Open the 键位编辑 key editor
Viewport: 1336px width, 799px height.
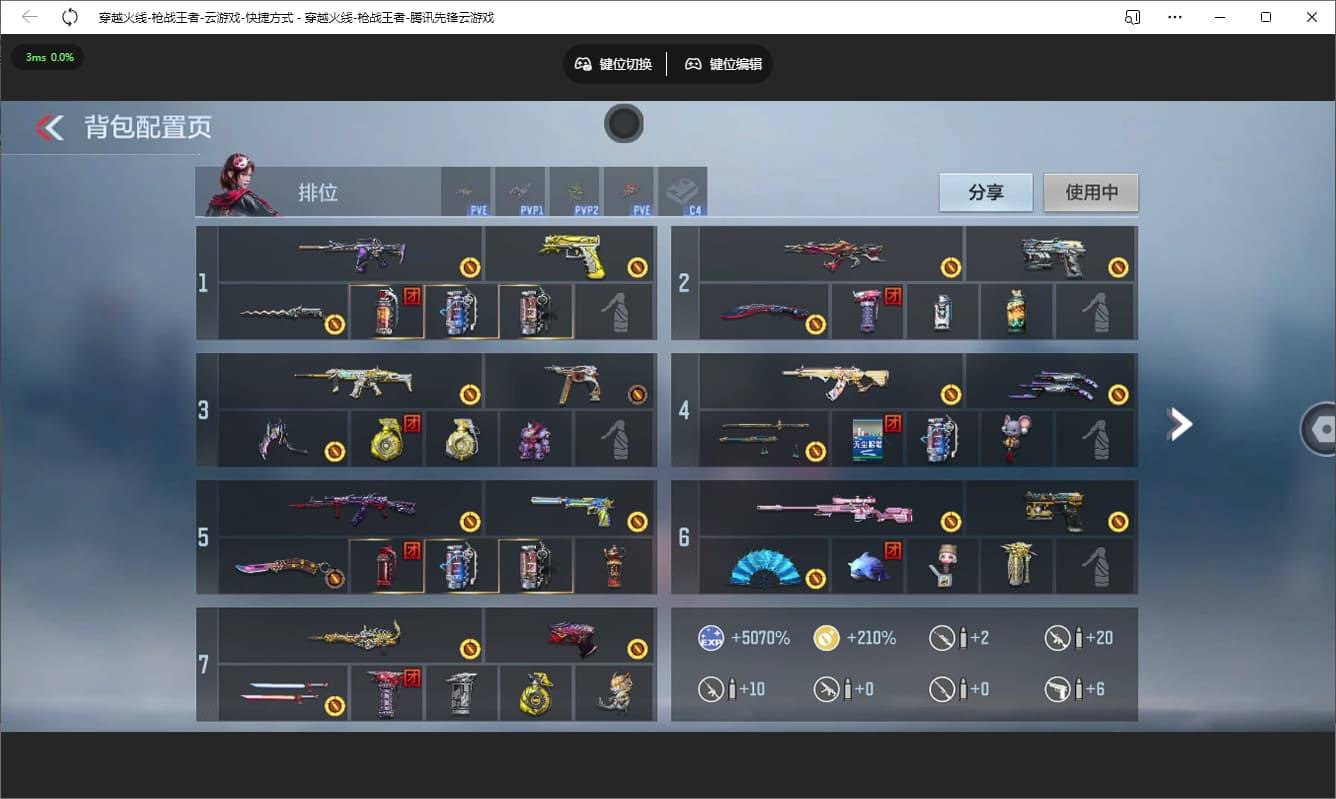tap(723, 64)
